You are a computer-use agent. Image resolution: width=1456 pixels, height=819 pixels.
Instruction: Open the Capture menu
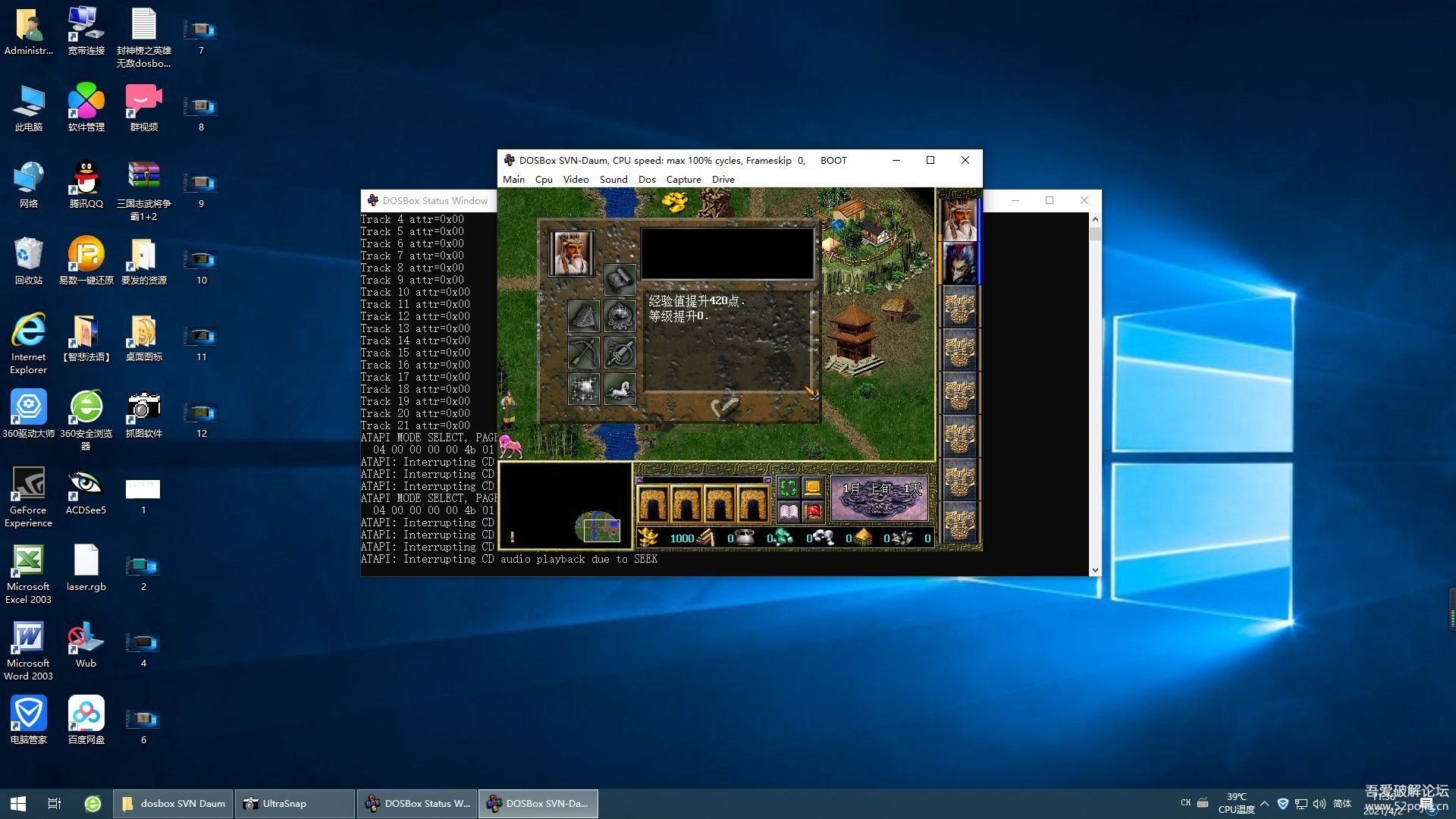pos(683,180)
